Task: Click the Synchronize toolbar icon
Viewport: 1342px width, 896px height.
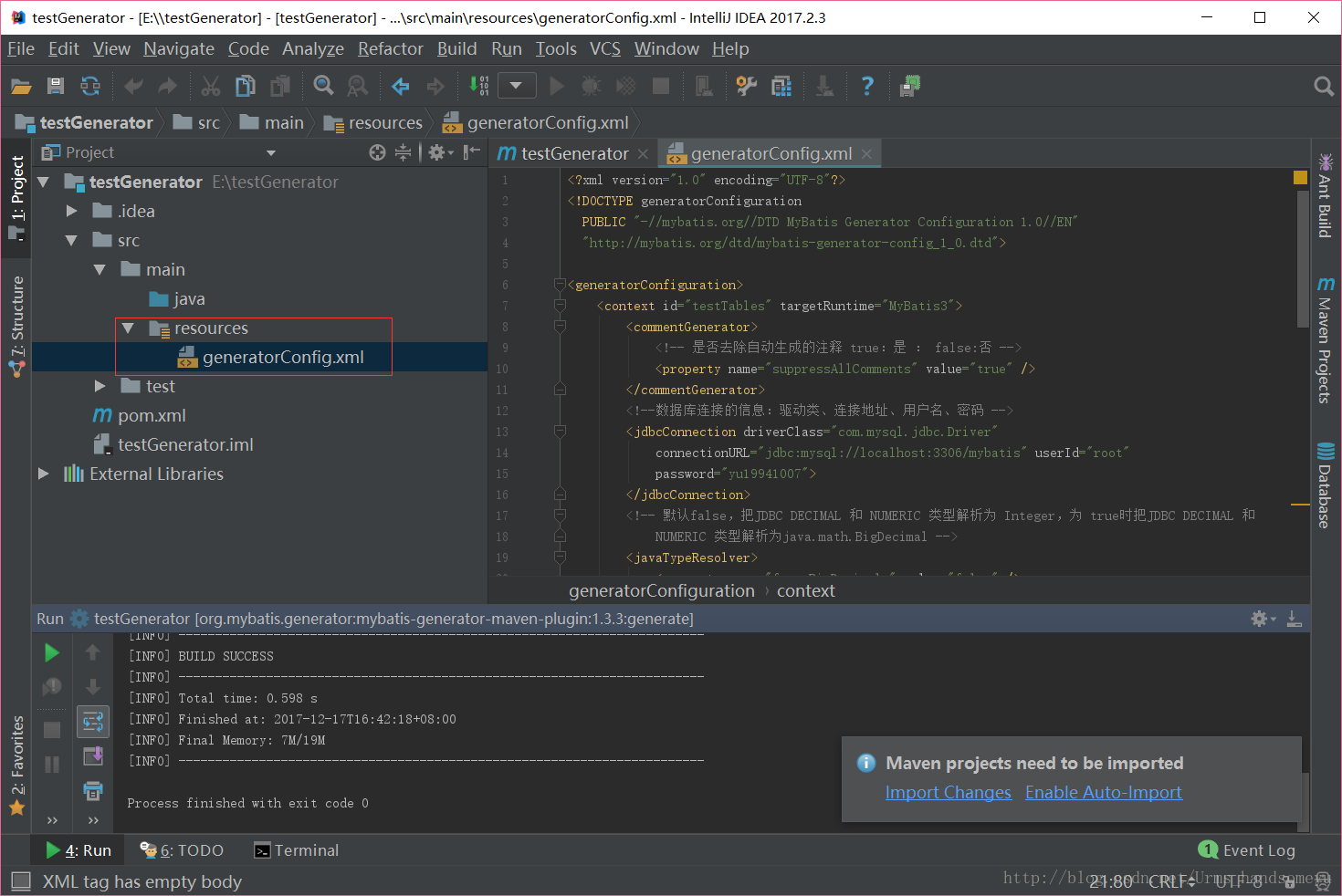Action: click(90, 86)
